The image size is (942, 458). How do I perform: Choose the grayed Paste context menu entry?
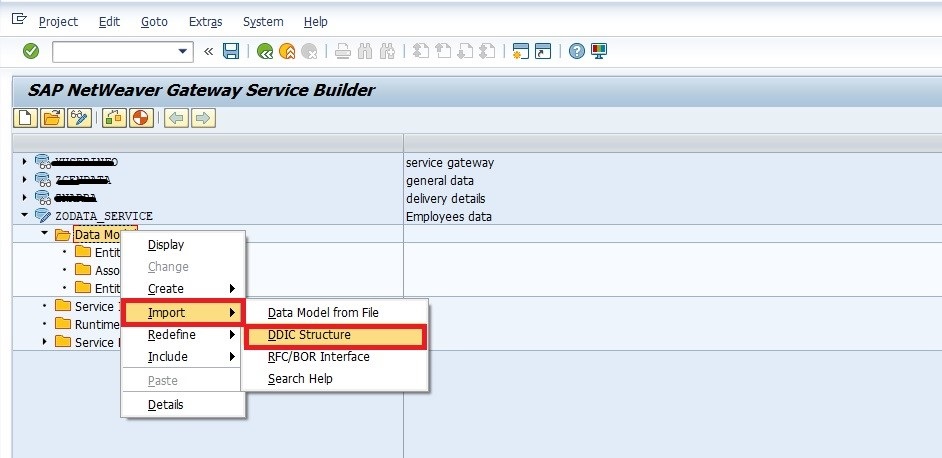coord(163,380)
